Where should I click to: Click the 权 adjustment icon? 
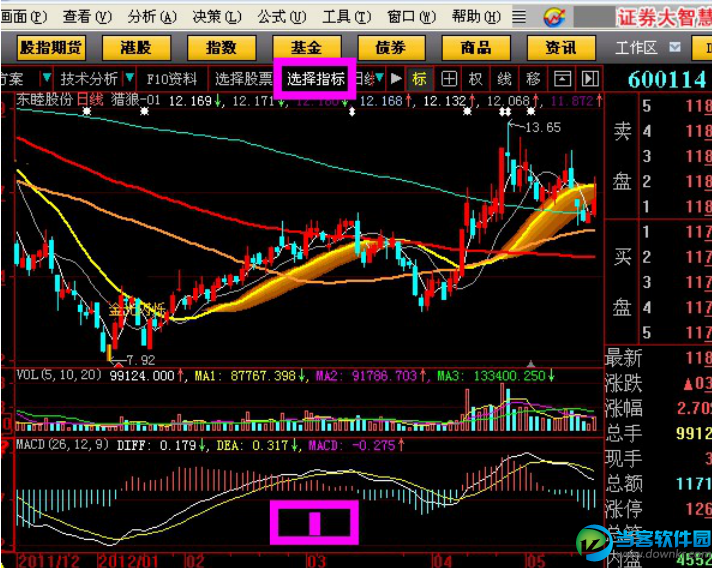(x=475, y=79)
